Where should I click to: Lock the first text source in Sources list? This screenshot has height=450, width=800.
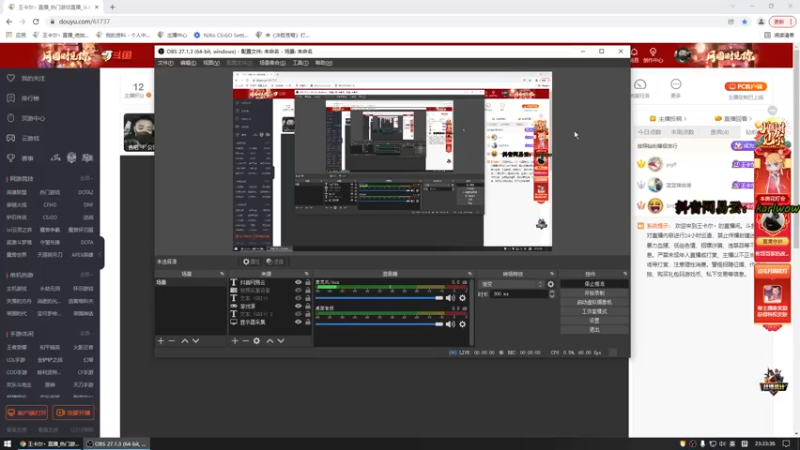(308, 282)
